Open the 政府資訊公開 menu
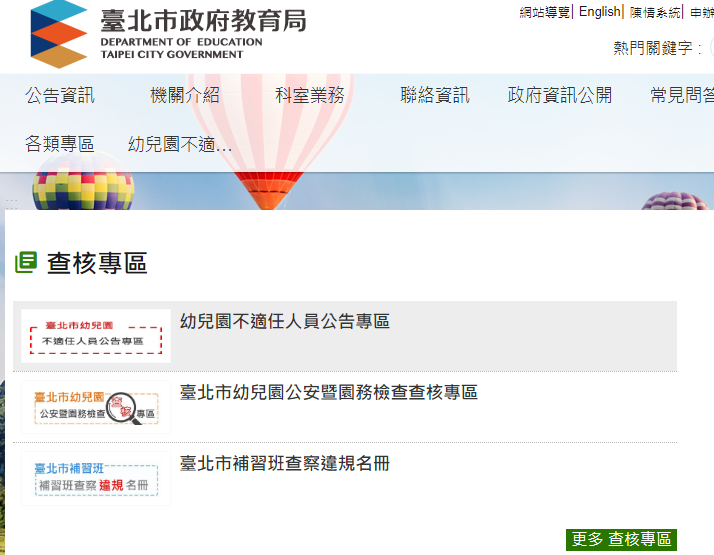714x555 pixels. click(x=560, y=96)
